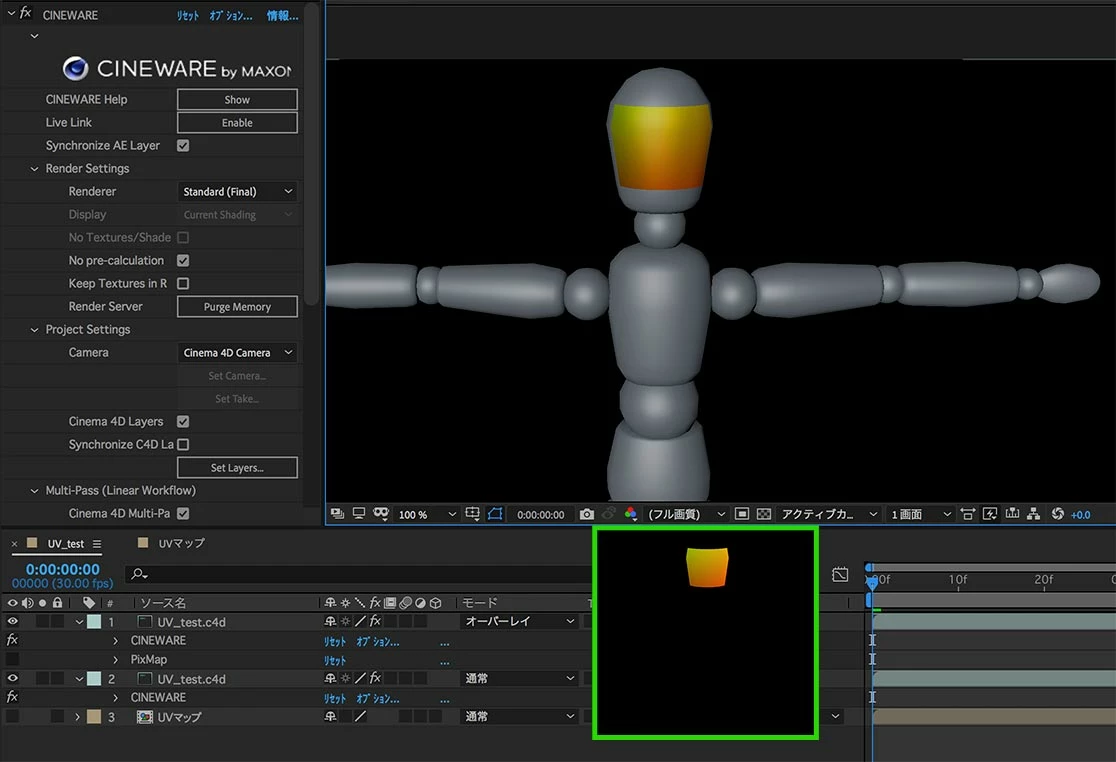Click the always preview this view icon
Image resolution: width=1116 pixels, height=762 pixels.
[x=337, y=514]
